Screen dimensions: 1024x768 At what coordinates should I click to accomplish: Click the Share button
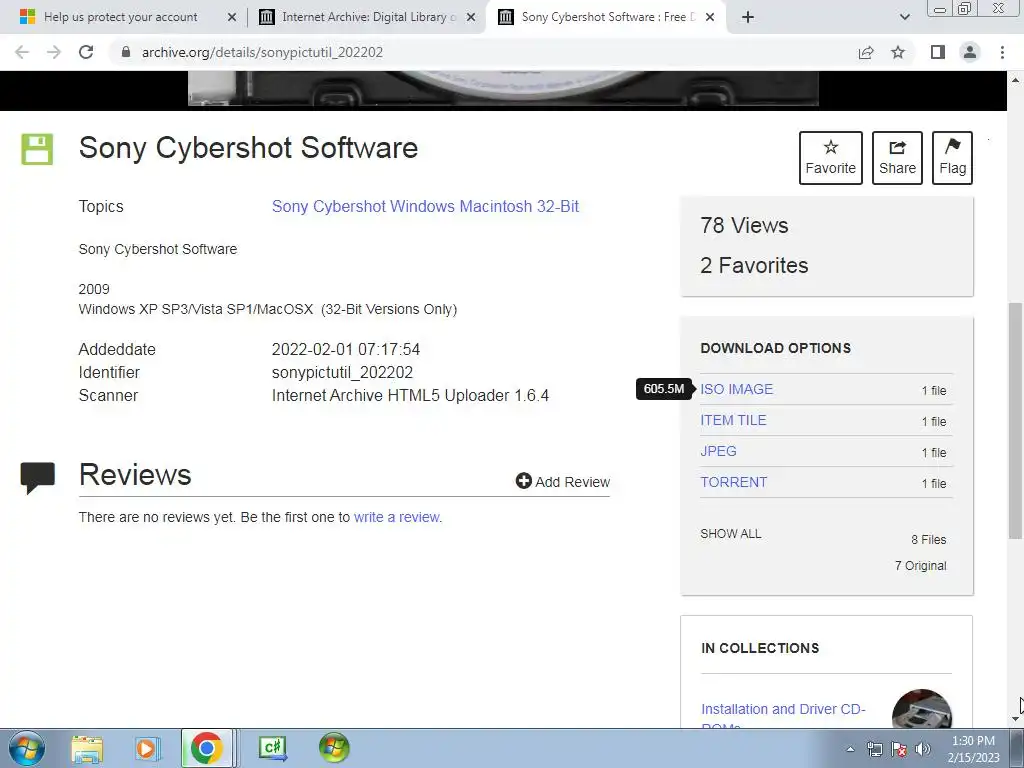897,158
